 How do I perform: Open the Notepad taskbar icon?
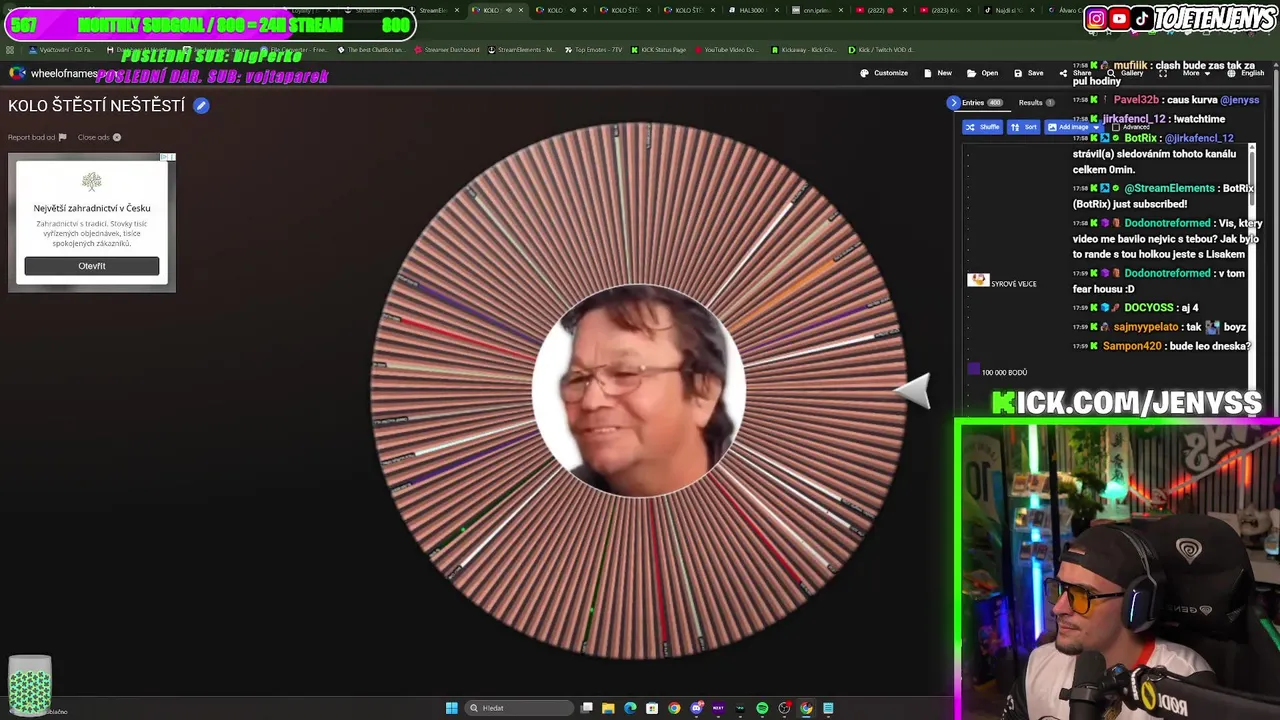coord(828,708)
